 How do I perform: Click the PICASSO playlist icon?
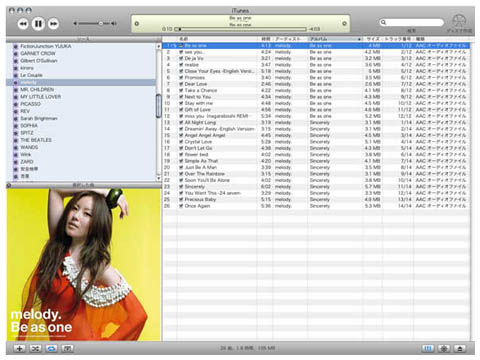[x=15, y=104]
